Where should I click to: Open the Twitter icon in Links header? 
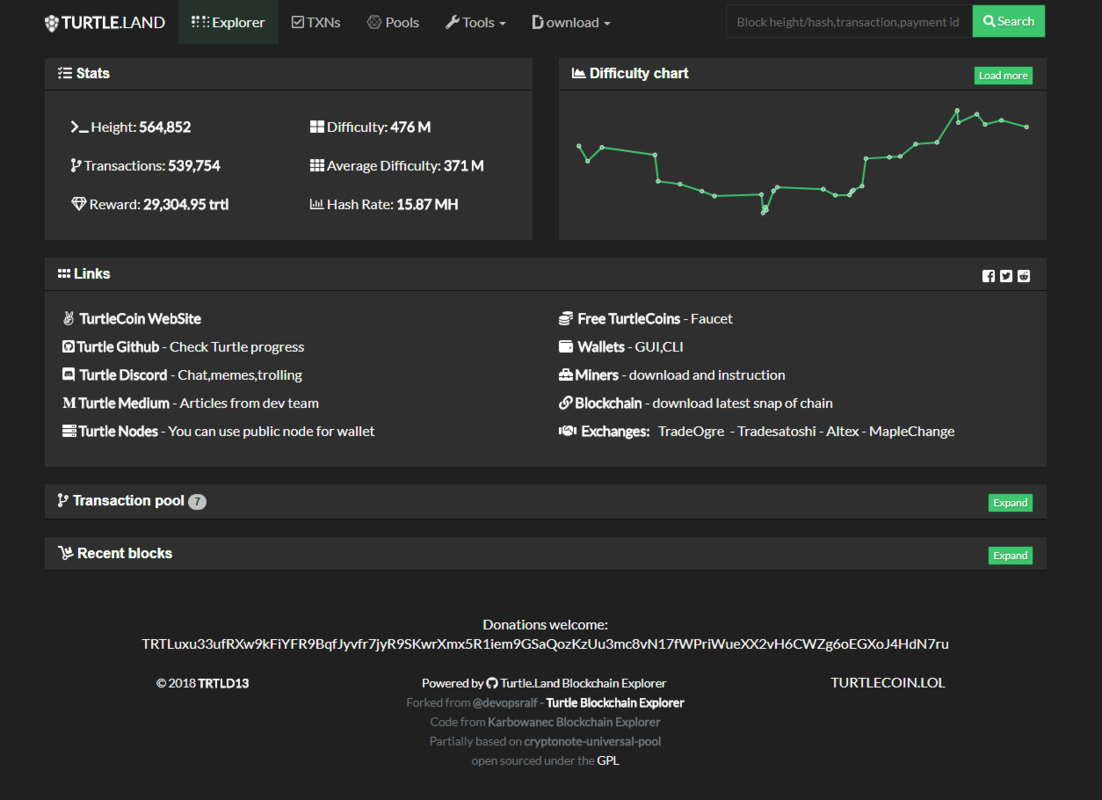[1006, 276]
